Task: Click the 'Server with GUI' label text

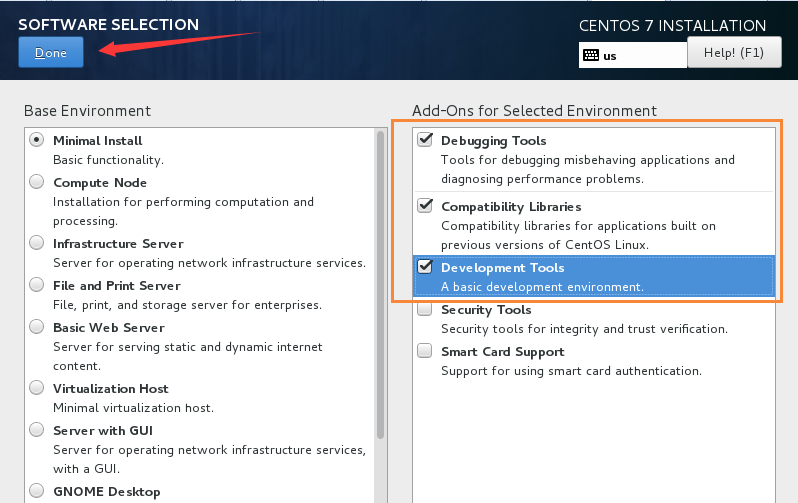Action: pos(103,431)
